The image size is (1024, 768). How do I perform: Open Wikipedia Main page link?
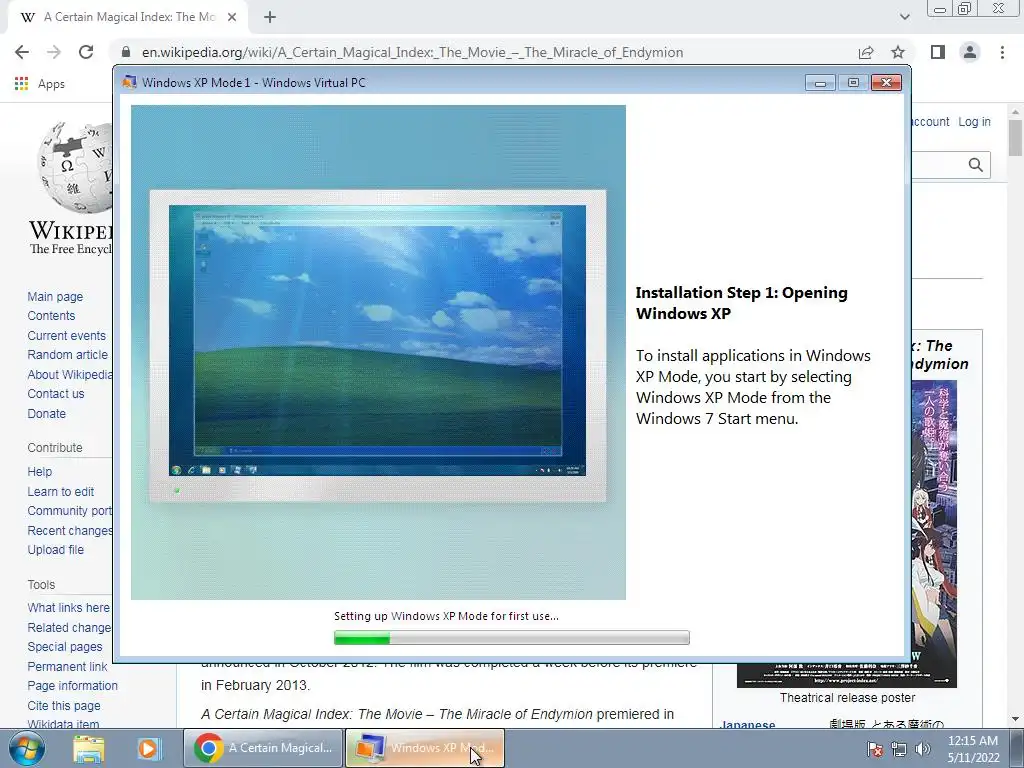(56, 296)
